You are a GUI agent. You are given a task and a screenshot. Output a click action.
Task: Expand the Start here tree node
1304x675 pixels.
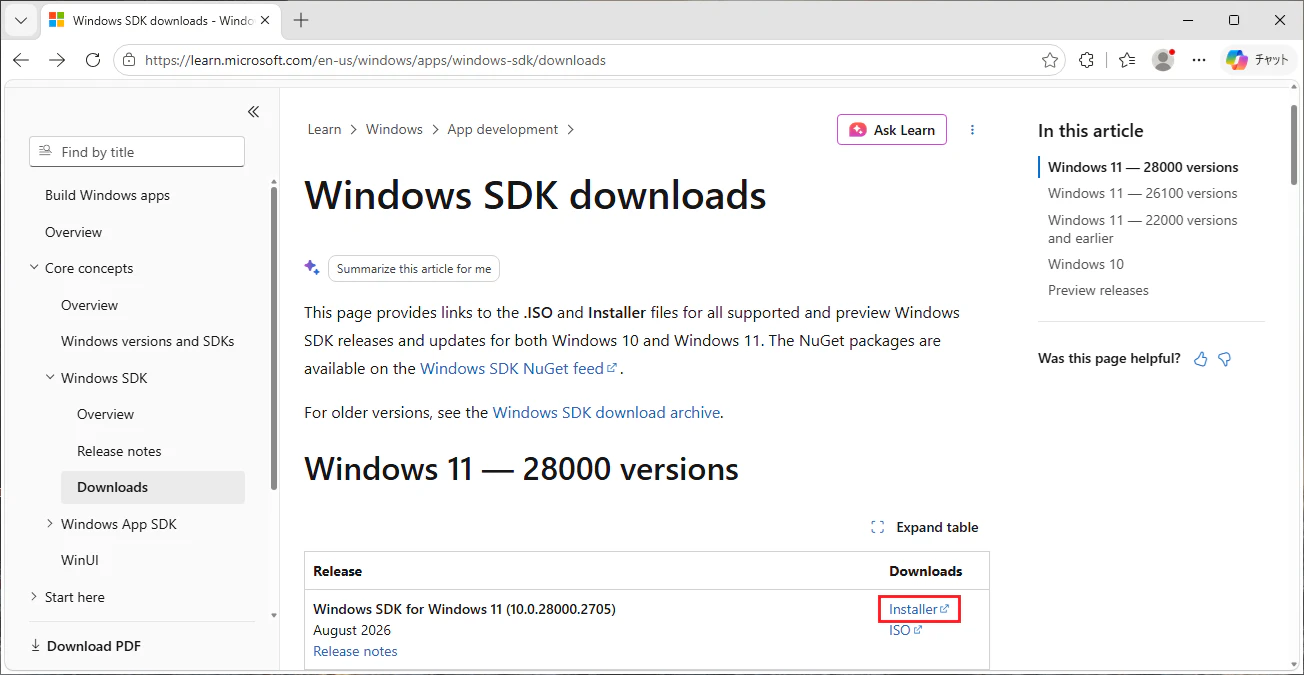[35, 597]
